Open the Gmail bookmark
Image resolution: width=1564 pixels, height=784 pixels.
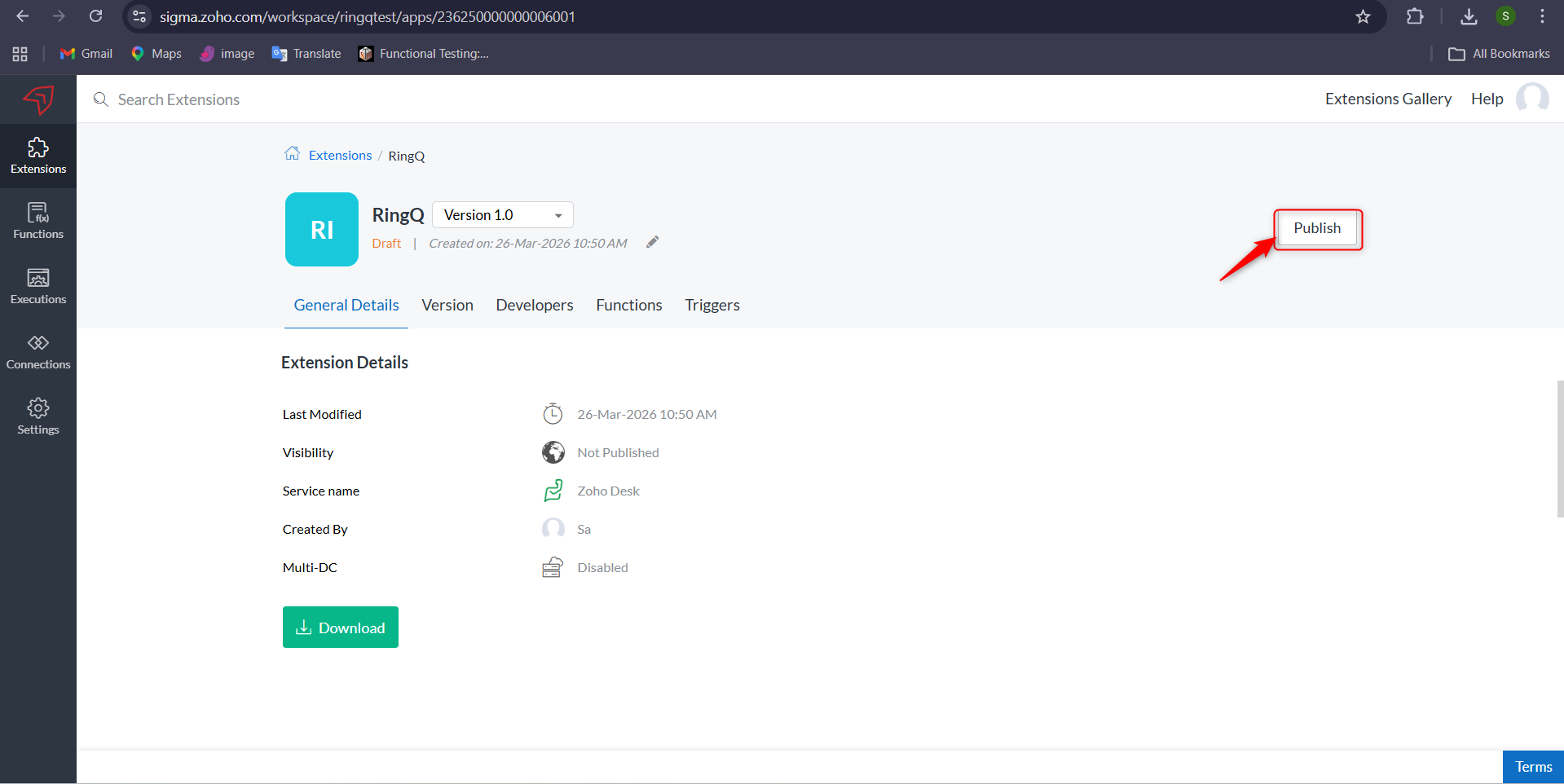pos(86,54)
